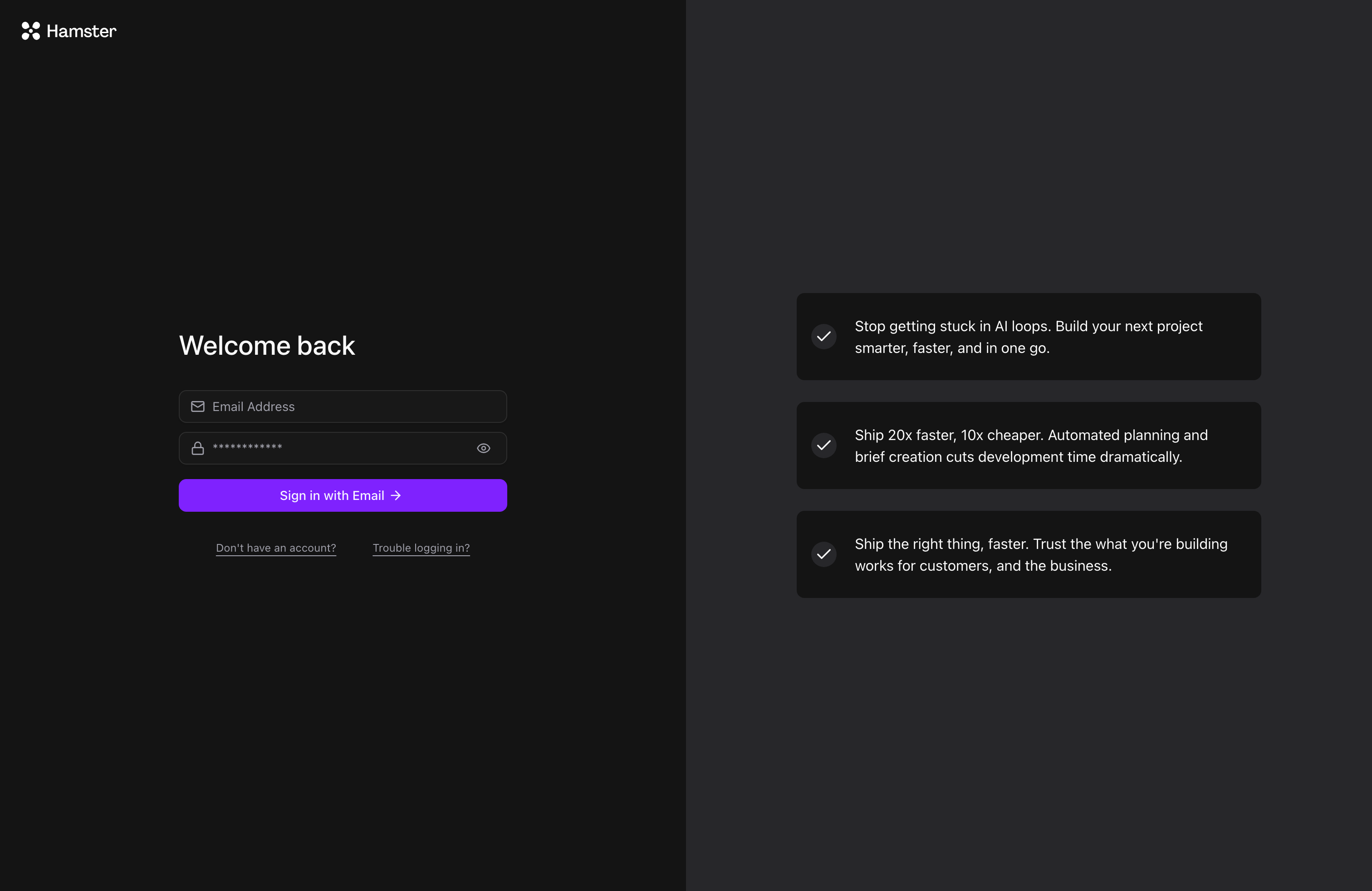Click checkmark beside AI loops message
Viewport: 1372px width, 891px height.
point(824,337)
